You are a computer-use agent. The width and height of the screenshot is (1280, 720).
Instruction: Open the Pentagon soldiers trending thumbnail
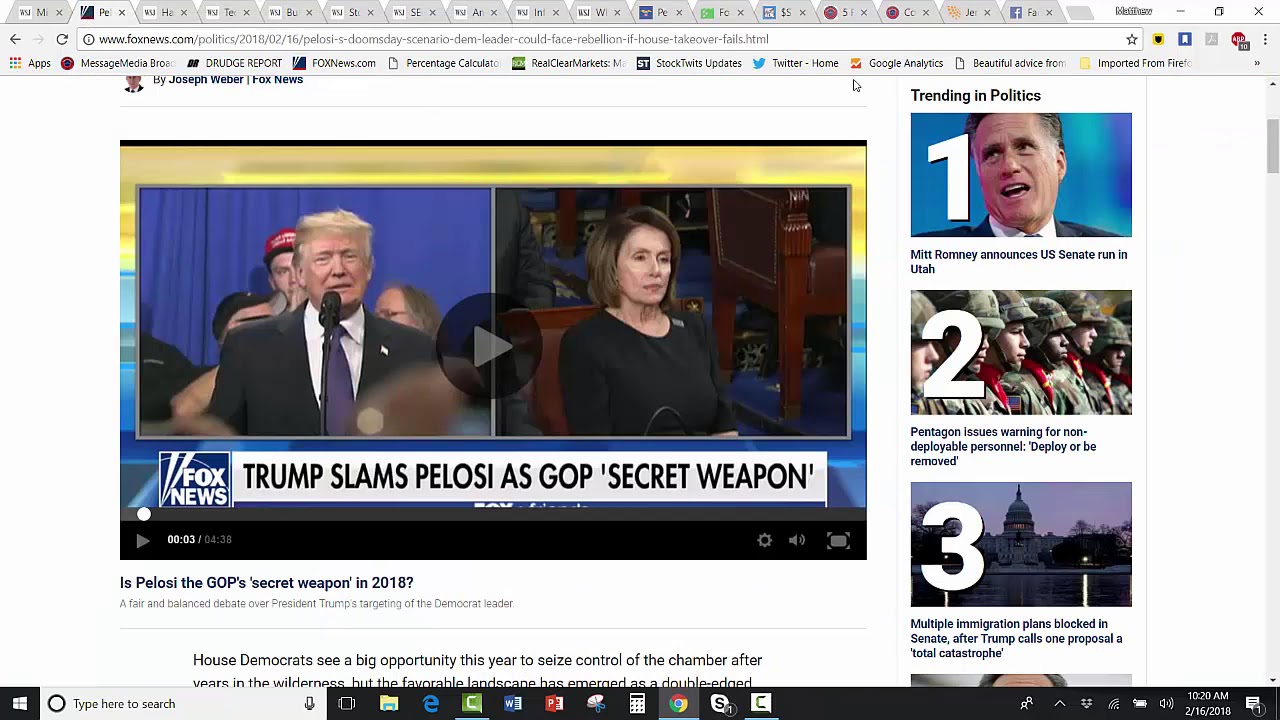pos(1021,352)
